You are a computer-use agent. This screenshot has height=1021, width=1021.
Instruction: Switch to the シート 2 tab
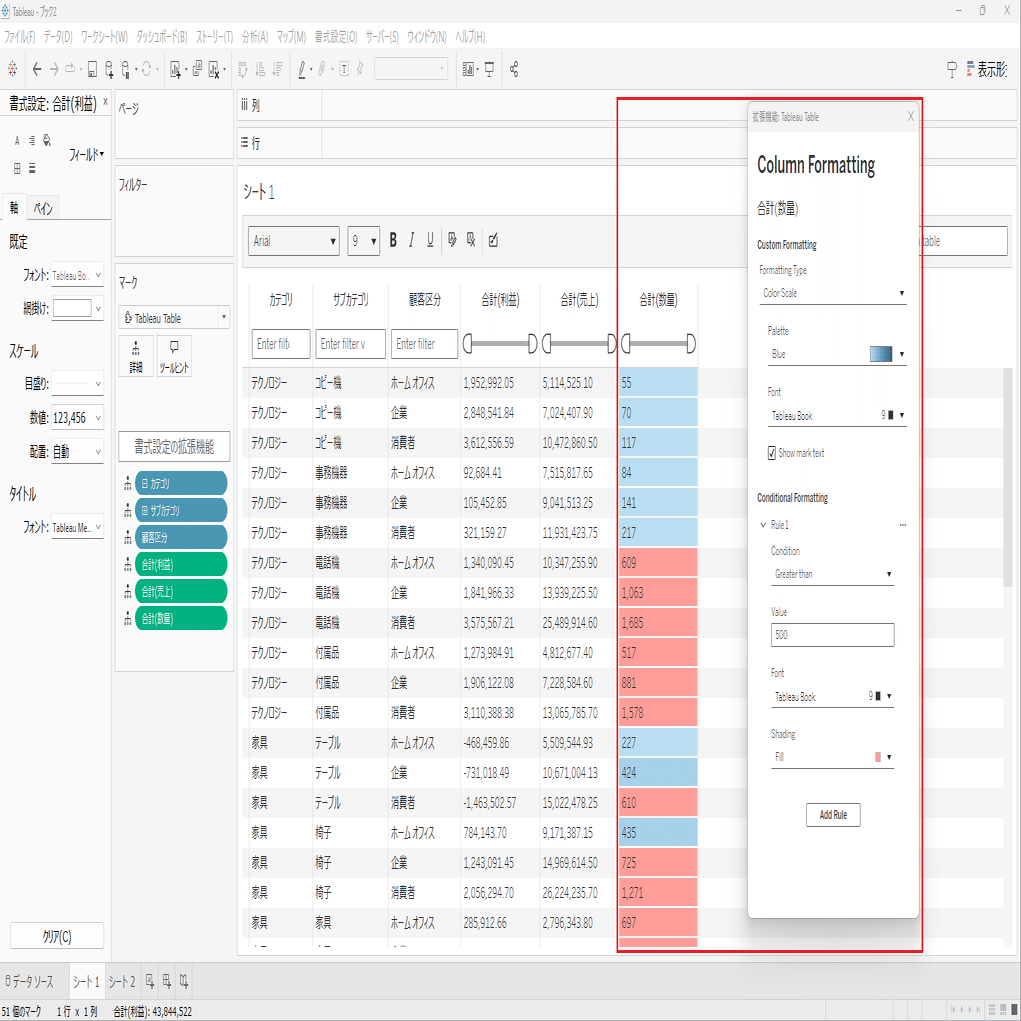(x=120, y=982)
